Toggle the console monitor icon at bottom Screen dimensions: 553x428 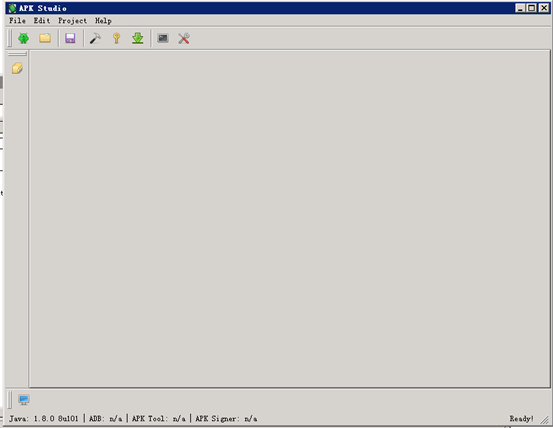tap(24, 399)
